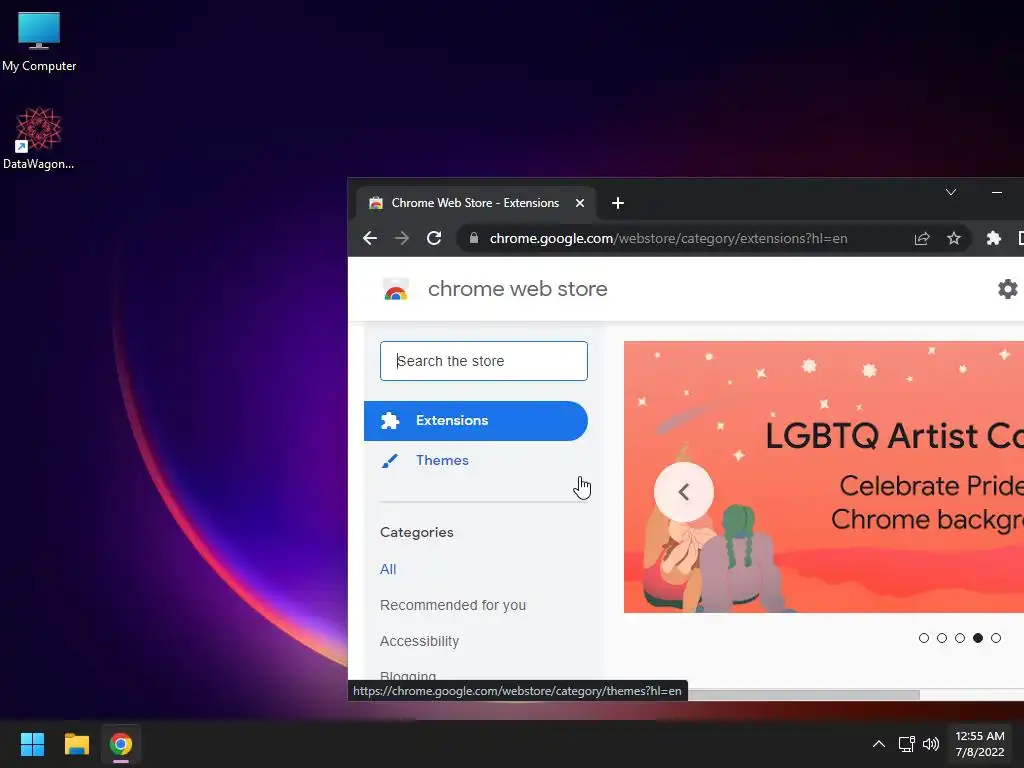Viewport: 1024px width, 768px height.
Task: Open a new tab with plus button
Action: 617,203
